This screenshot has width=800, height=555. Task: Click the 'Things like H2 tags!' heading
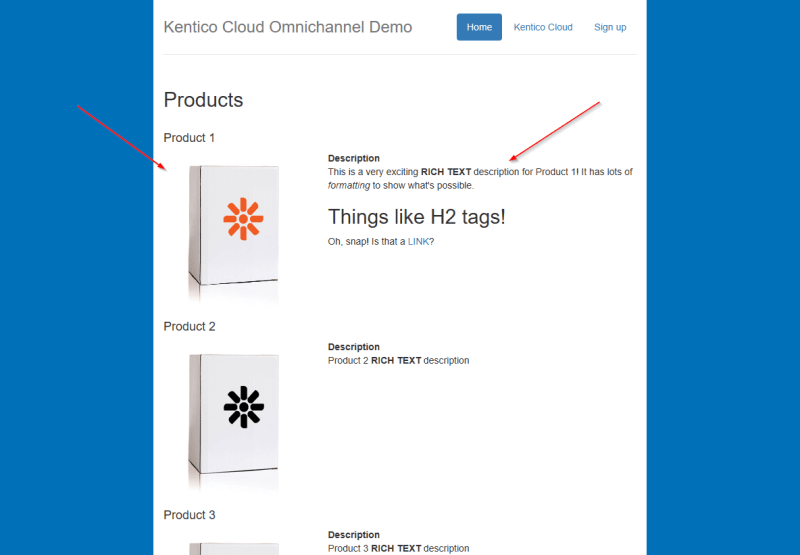tap(416, 217)
